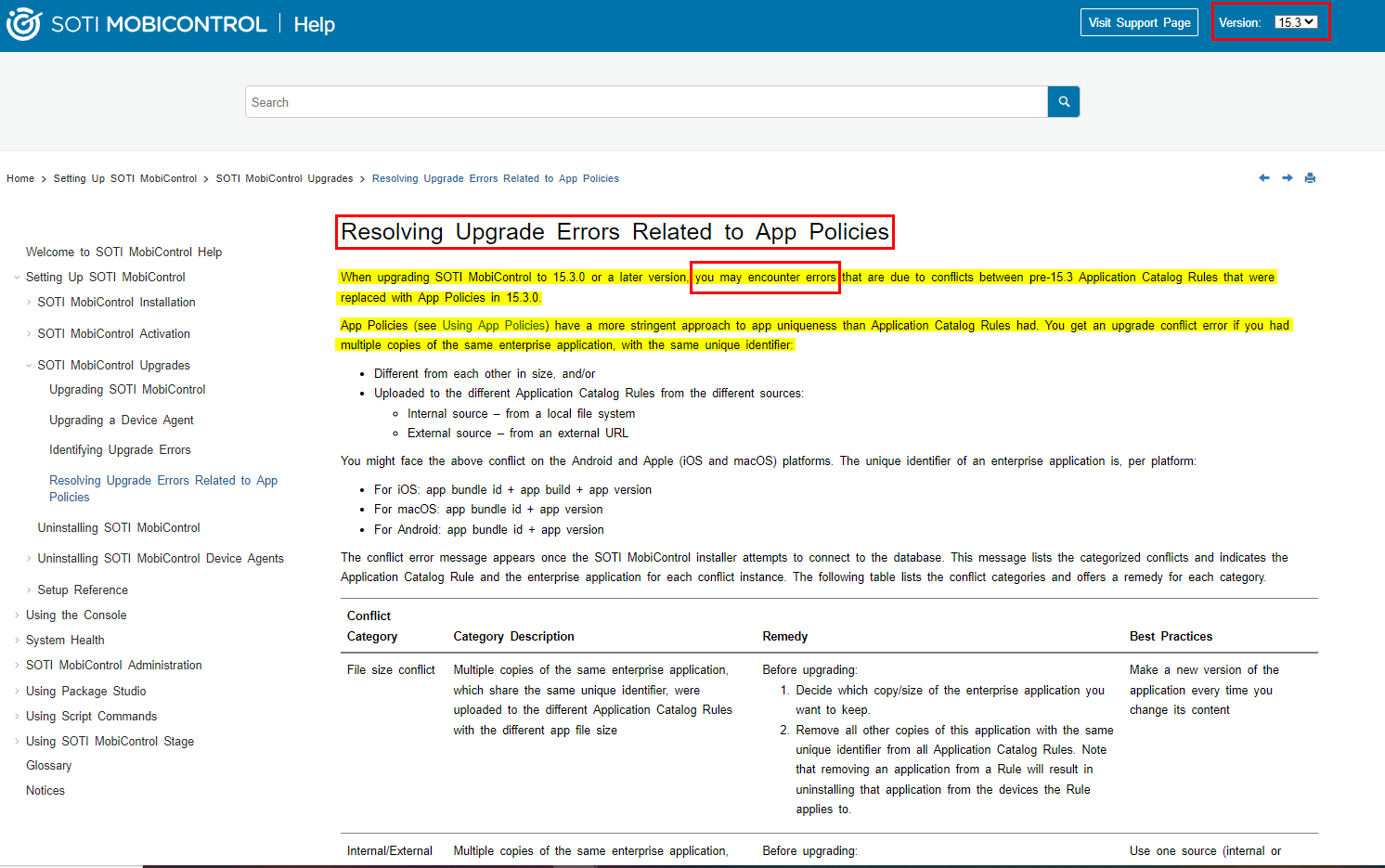Open the Using App Policies link
Screen dimensions: 1385x868
click(x=495, y=326)
